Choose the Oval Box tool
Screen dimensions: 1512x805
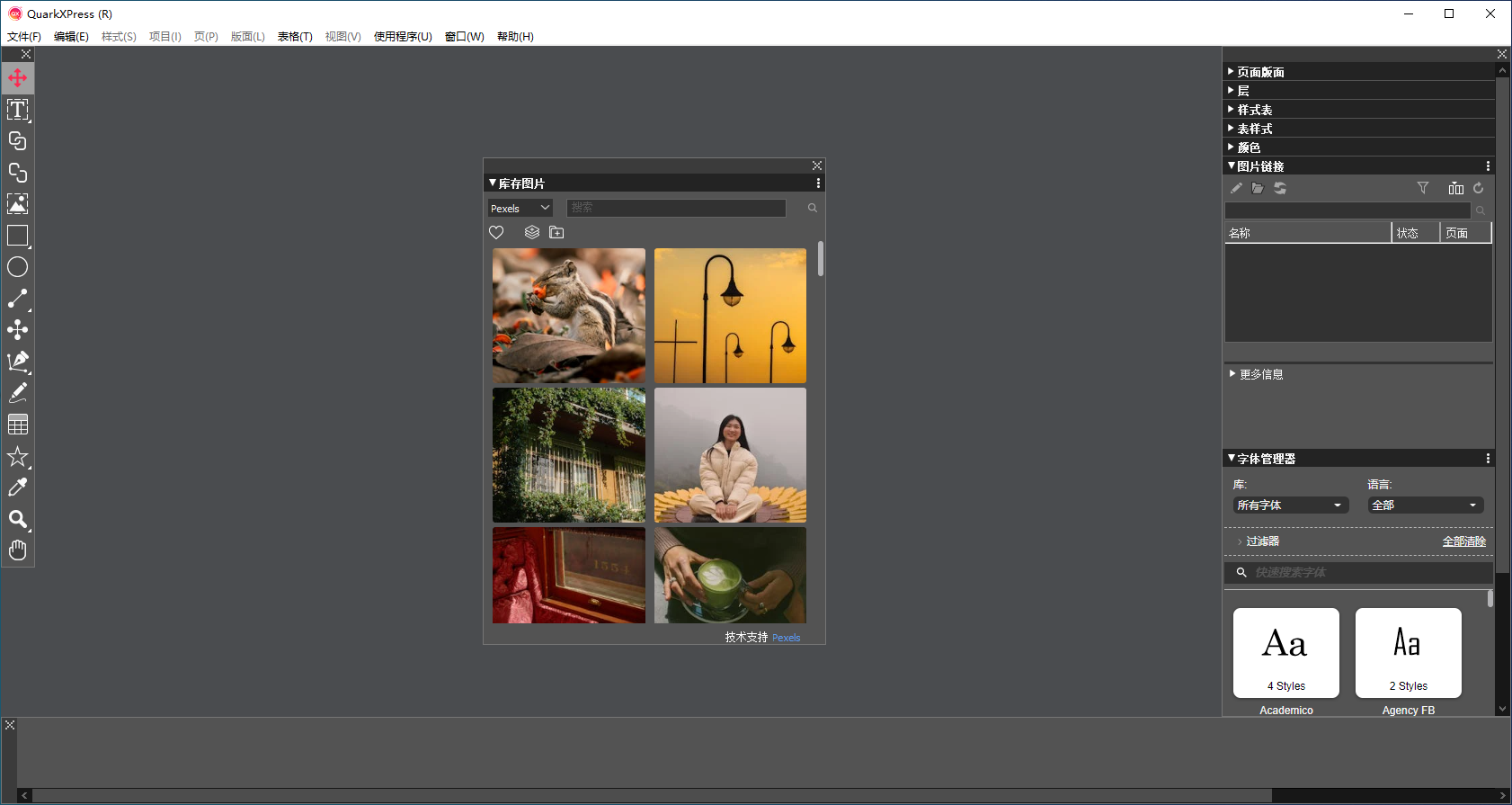click(x=17, y=267)
